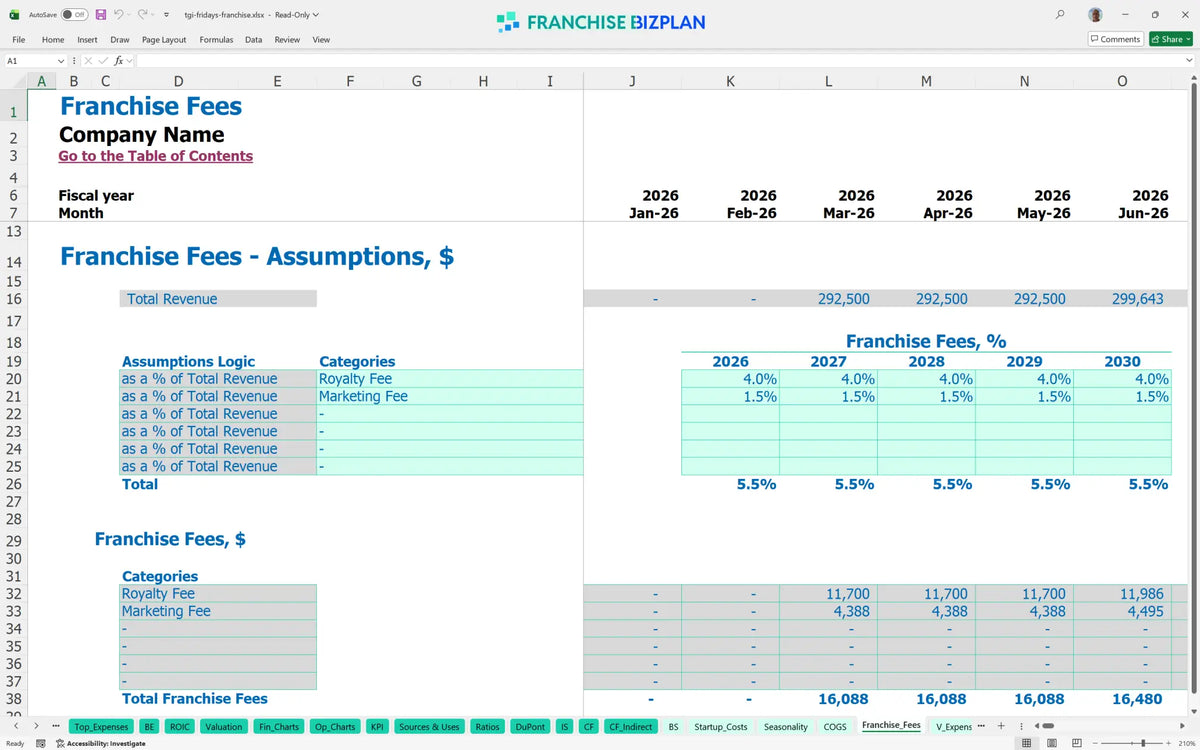The width and height of the screenshot is (1200, 750).
Task: Select Marketing Fee 2027 percentage cell
Action: (x=828, y=396)
